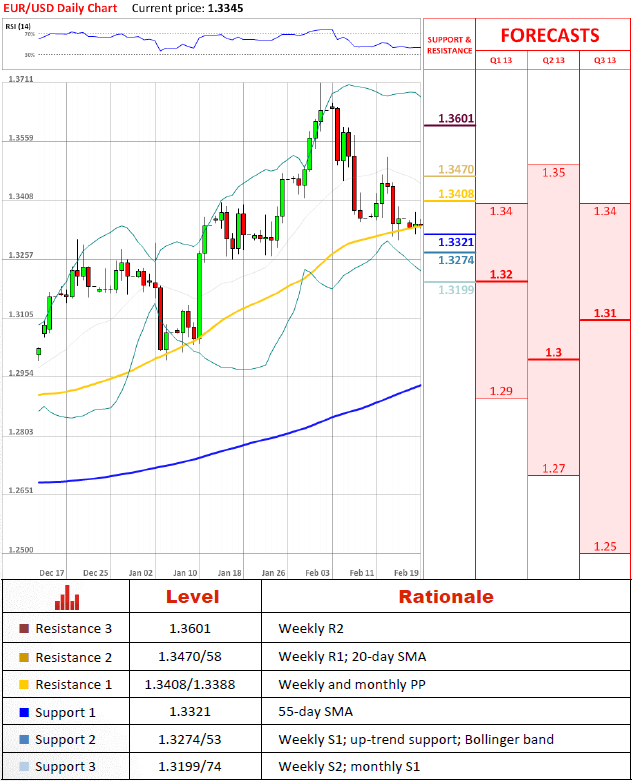
Task: Click the current price value 1.3345
Action: tap(225, 8)
